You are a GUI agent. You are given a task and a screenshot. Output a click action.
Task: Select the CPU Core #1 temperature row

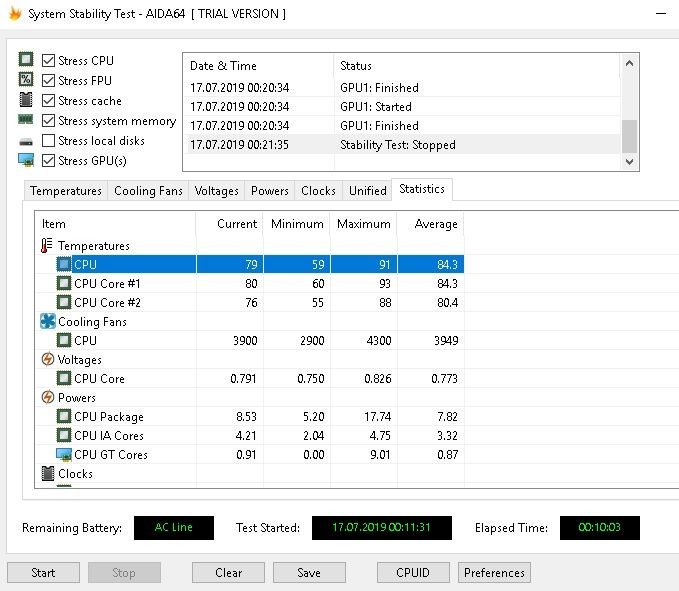pos(250,284)
